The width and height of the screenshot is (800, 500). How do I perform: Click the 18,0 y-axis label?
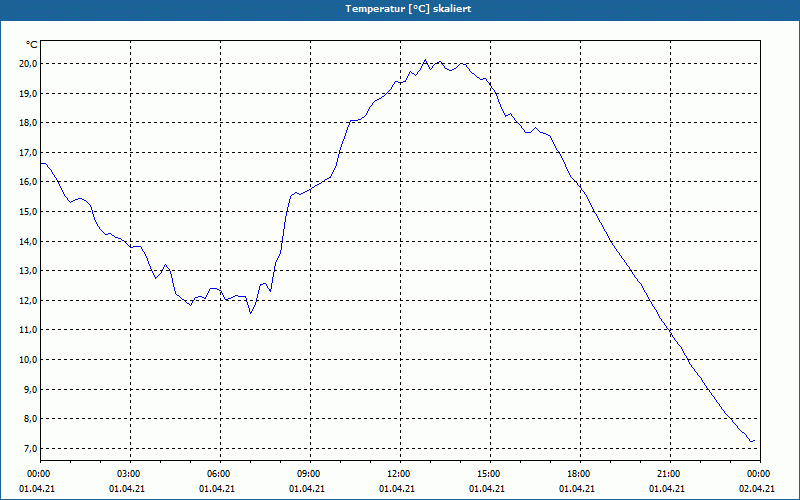[28, 122]
